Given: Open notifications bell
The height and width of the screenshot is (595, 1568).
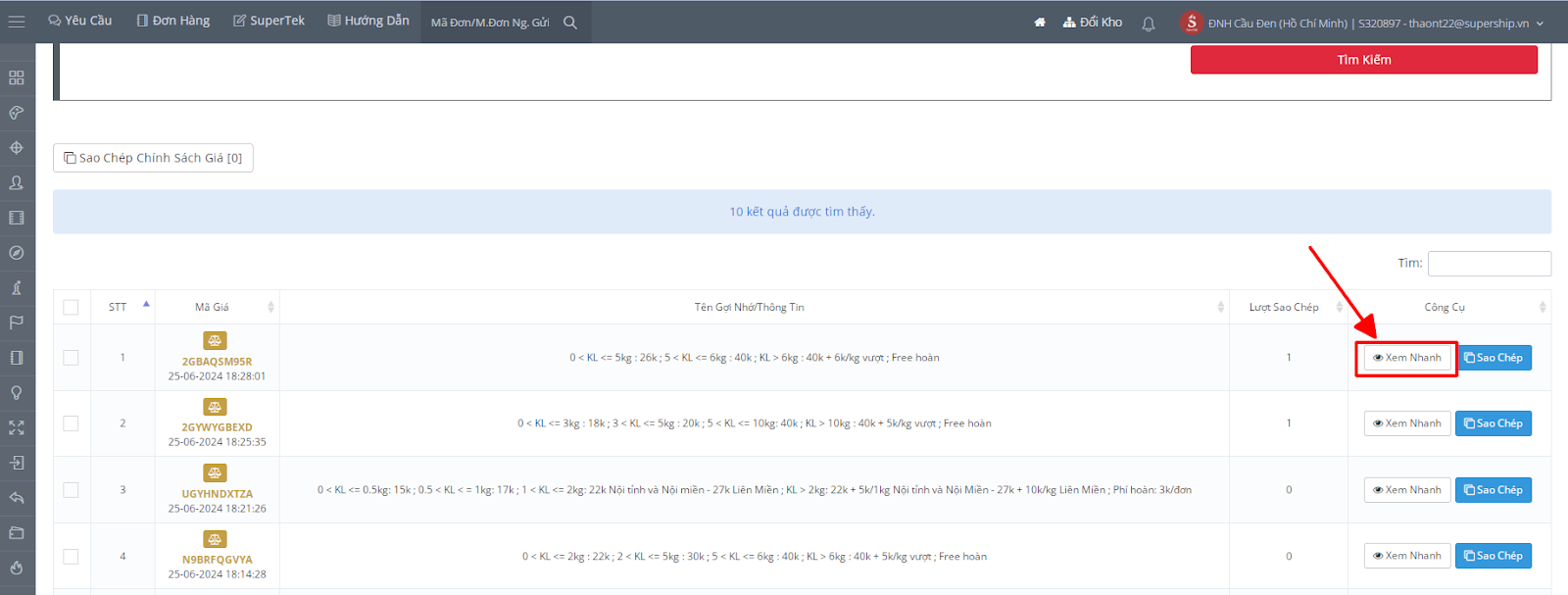Looking at the screenshot, I should pos(1149,23).
